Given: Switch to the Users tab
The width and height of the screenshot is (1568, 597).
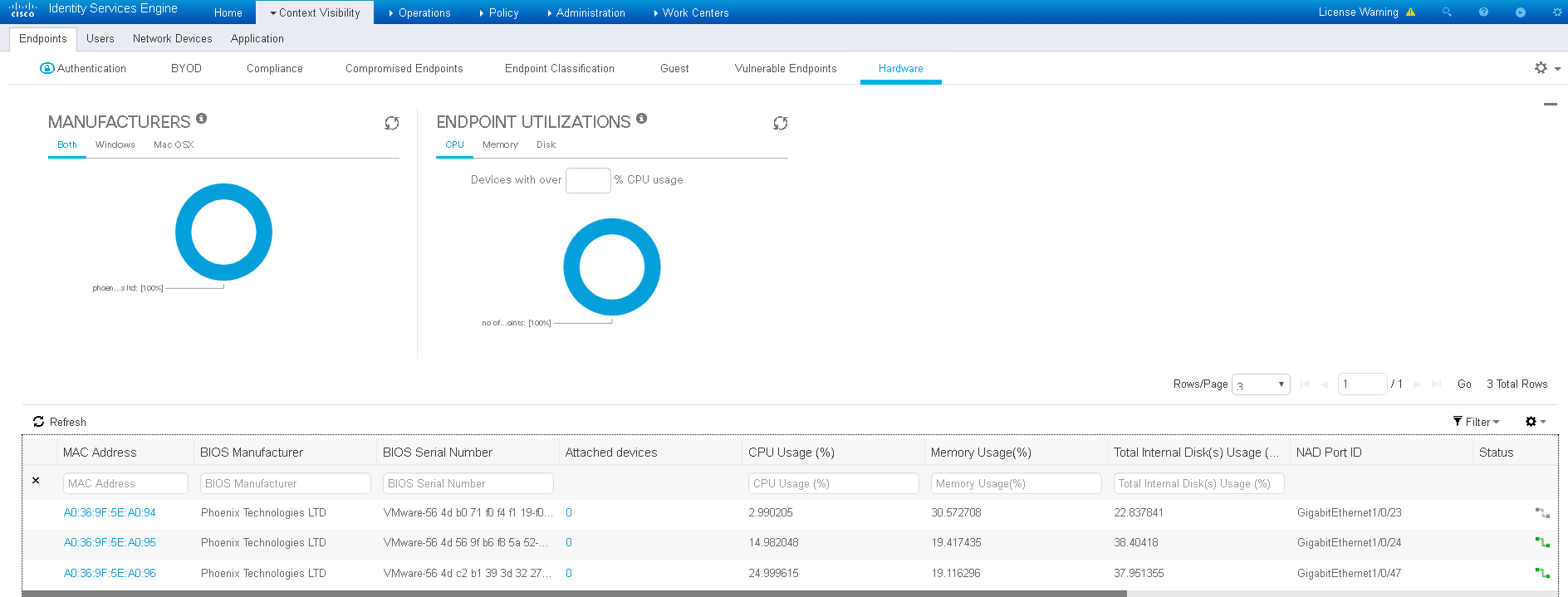Looking at the screenshot, I should [100, 38].
